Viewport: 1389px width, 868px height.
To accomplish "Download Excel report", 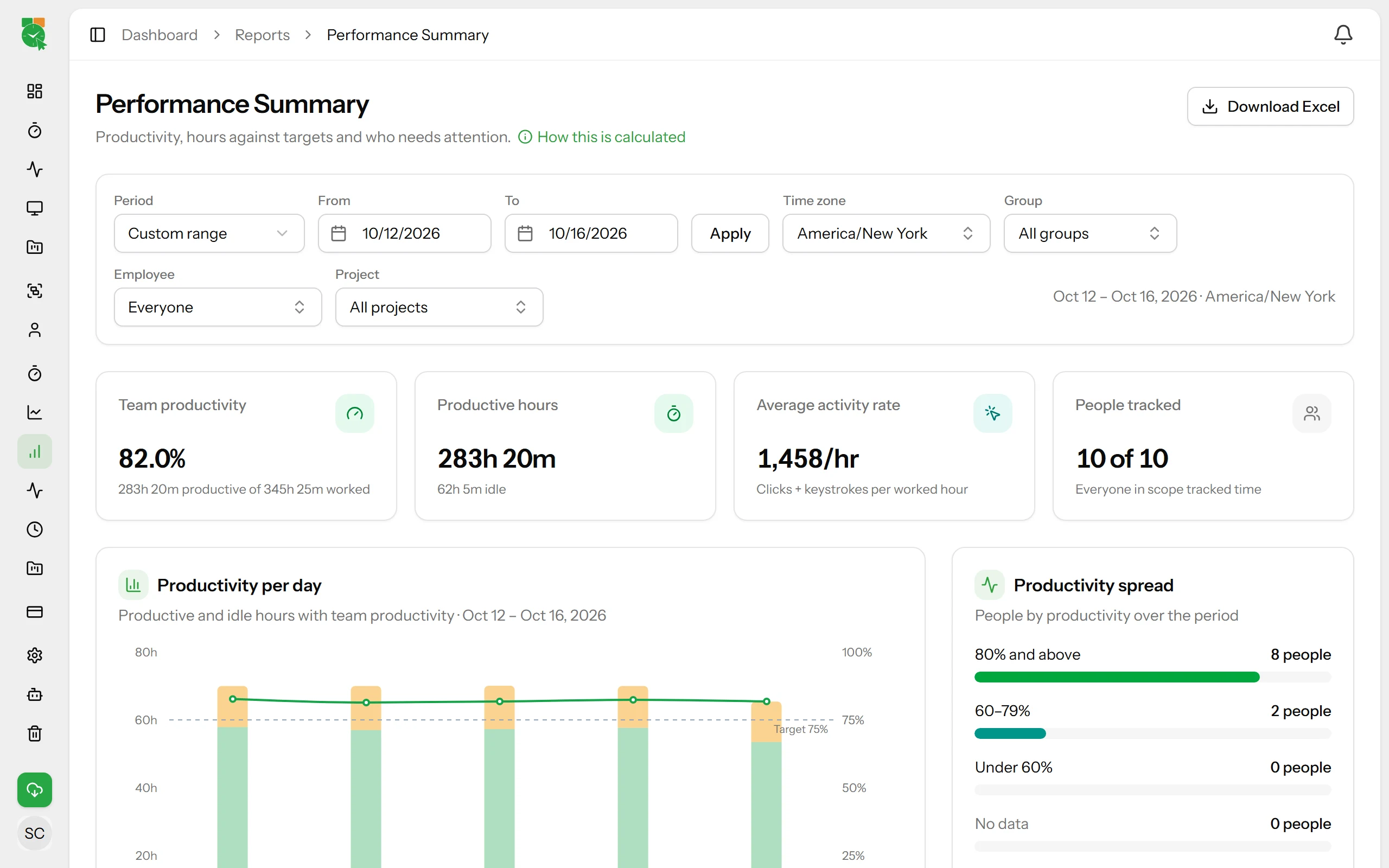I will coord(1270,106).
